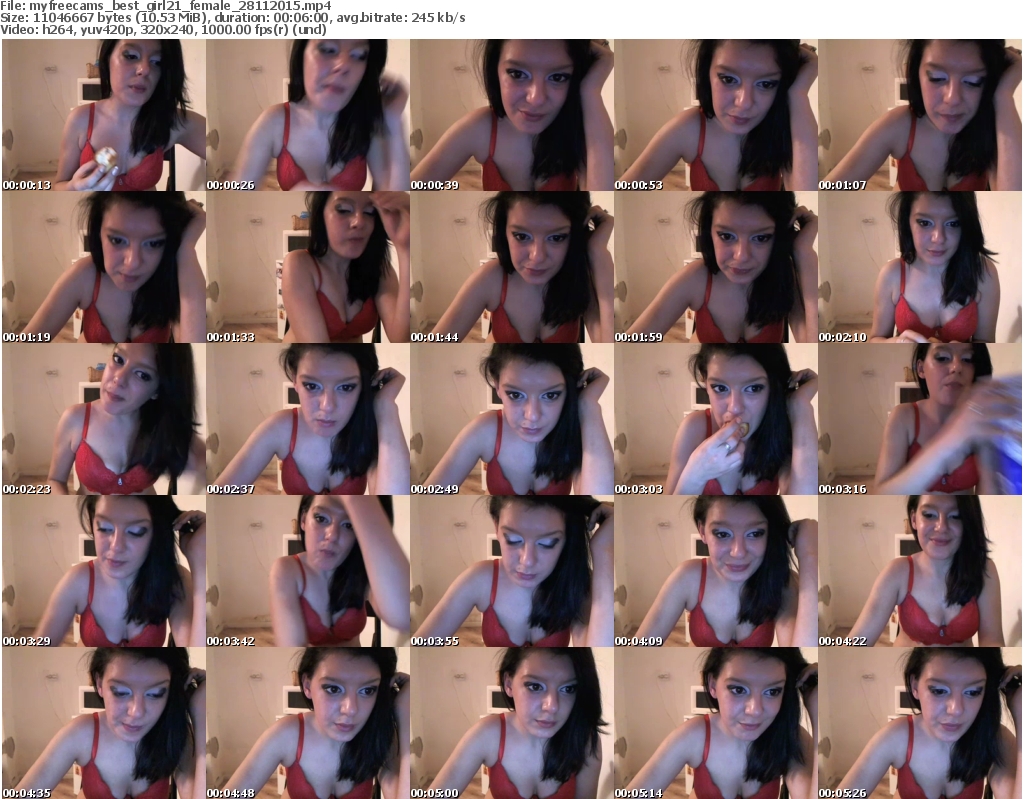
Task: Pick the thumbnail at 00:04:22
Action: pos(920,571)
